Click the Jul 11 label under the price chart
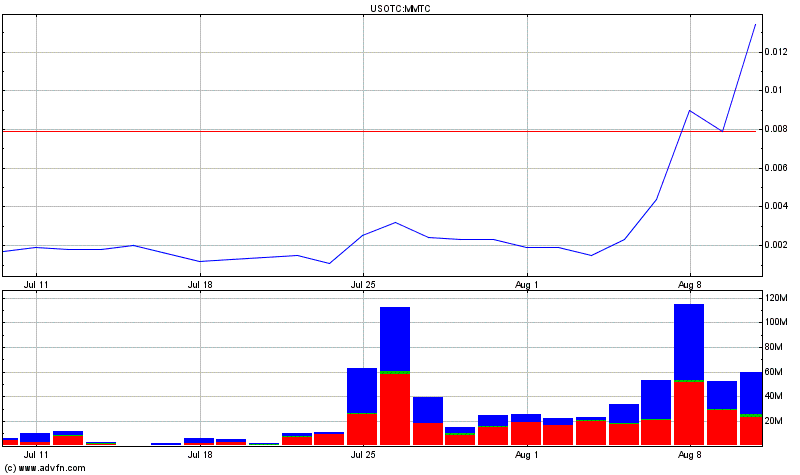The image size is (800, 475). coord(36,285)
